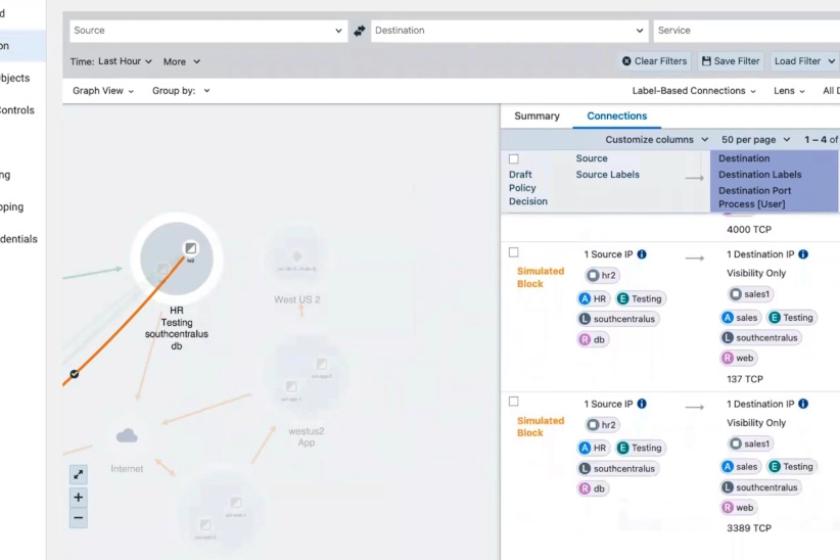Click the sales1 workload pill in 3389 TCP row
This screenshot has width=840, height=560.
751,444
